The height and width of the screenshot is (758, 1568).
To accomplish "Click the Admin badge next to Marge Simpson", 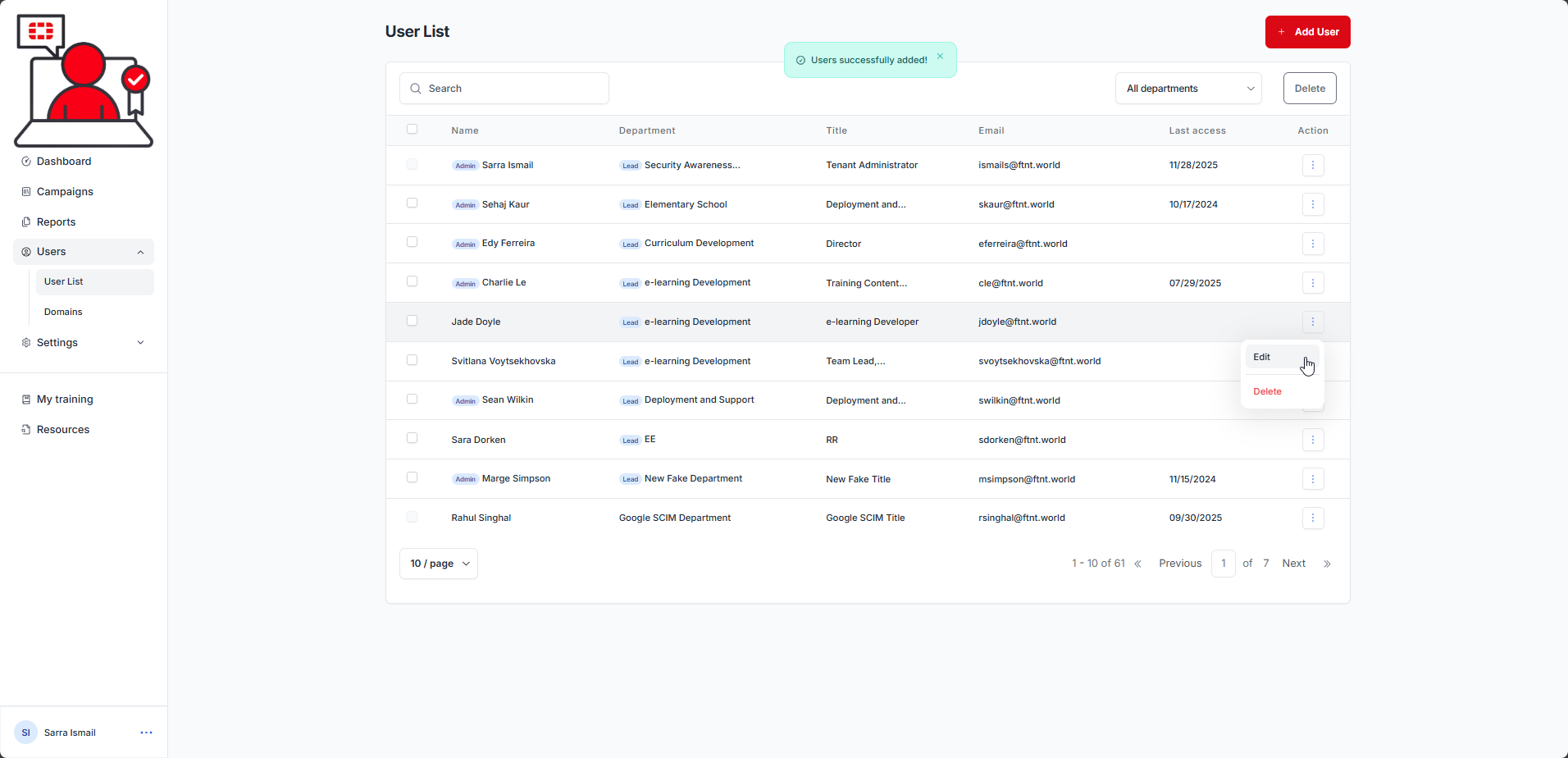I will coord(466,479).
